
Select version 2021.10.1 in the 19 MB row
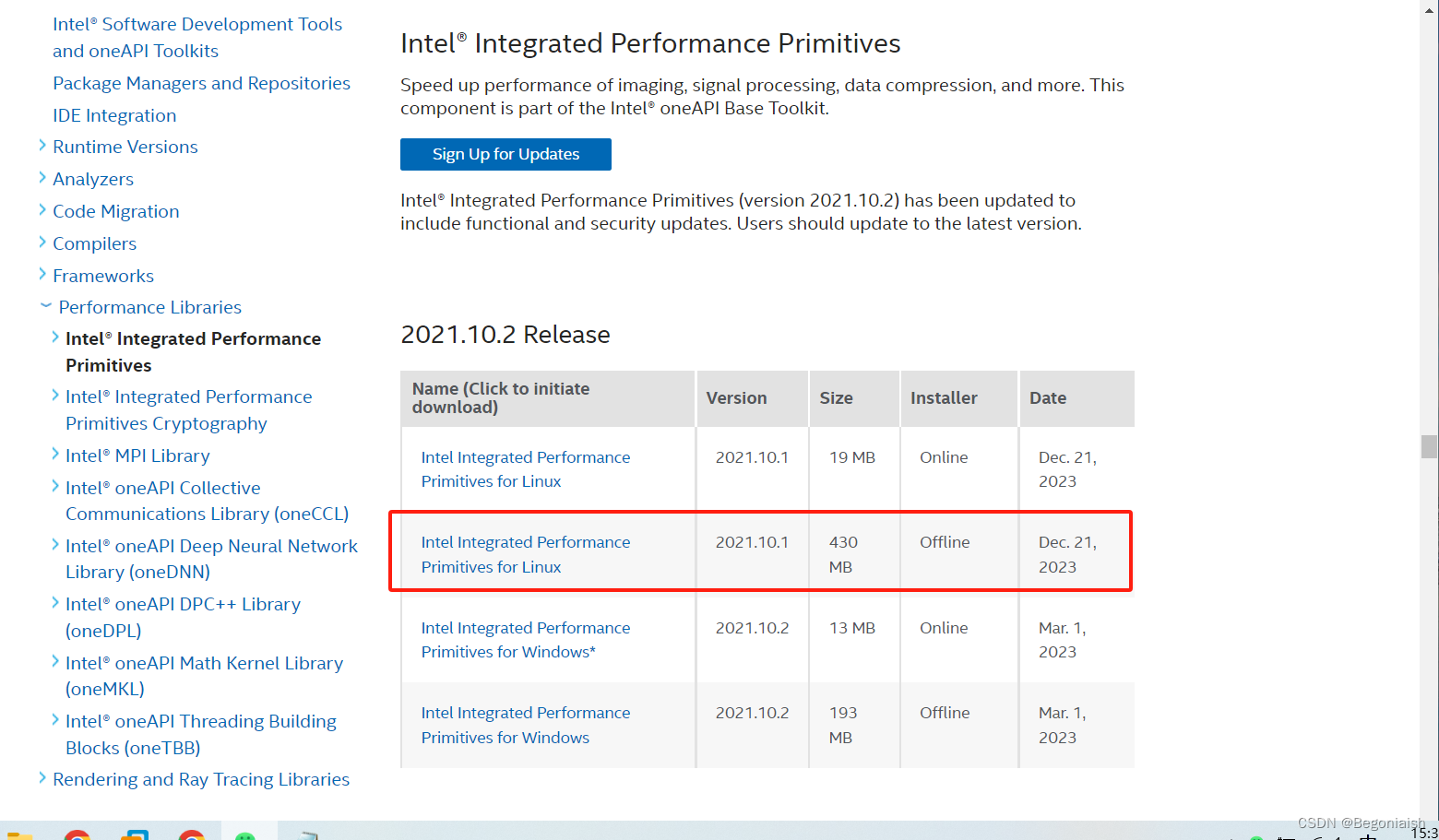(752, 457)
